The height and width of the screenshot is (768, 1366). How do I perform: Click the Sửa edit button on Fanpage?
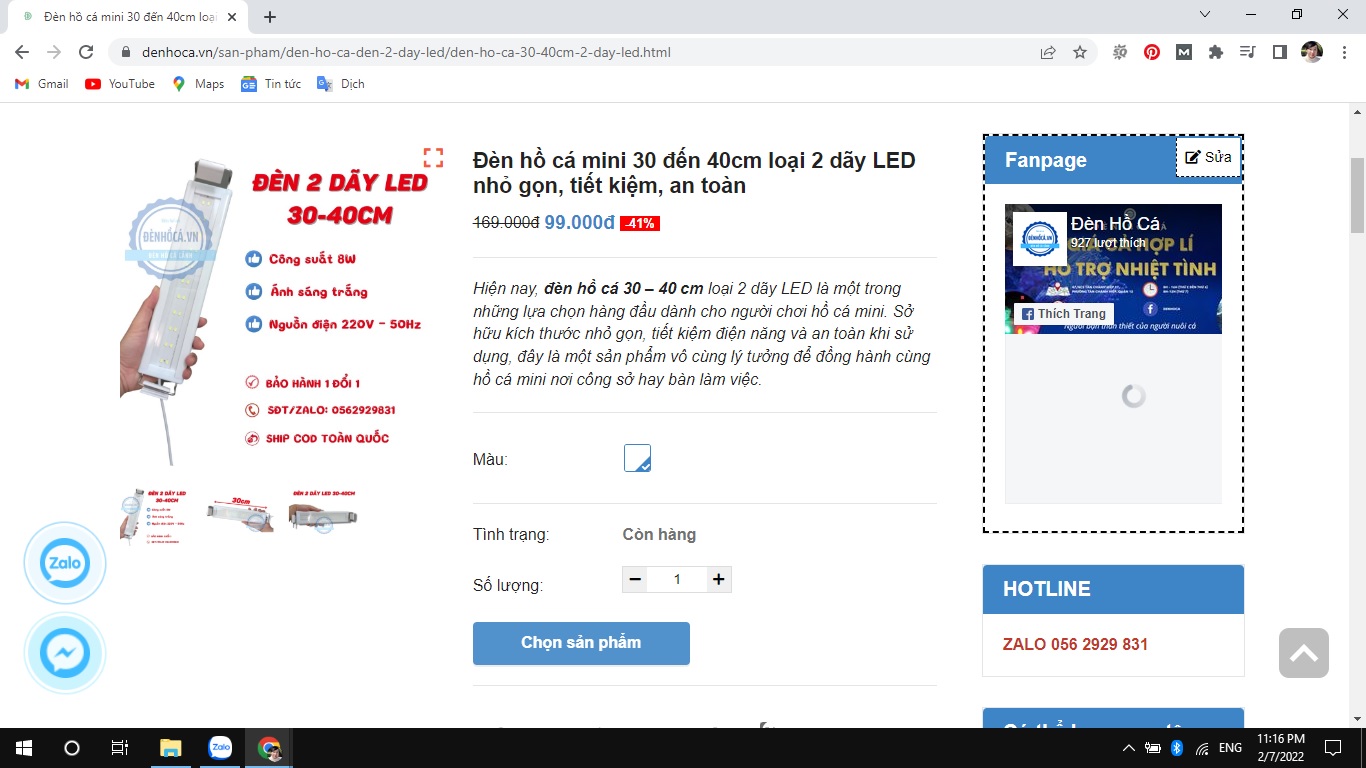[x=1208, y=157]
